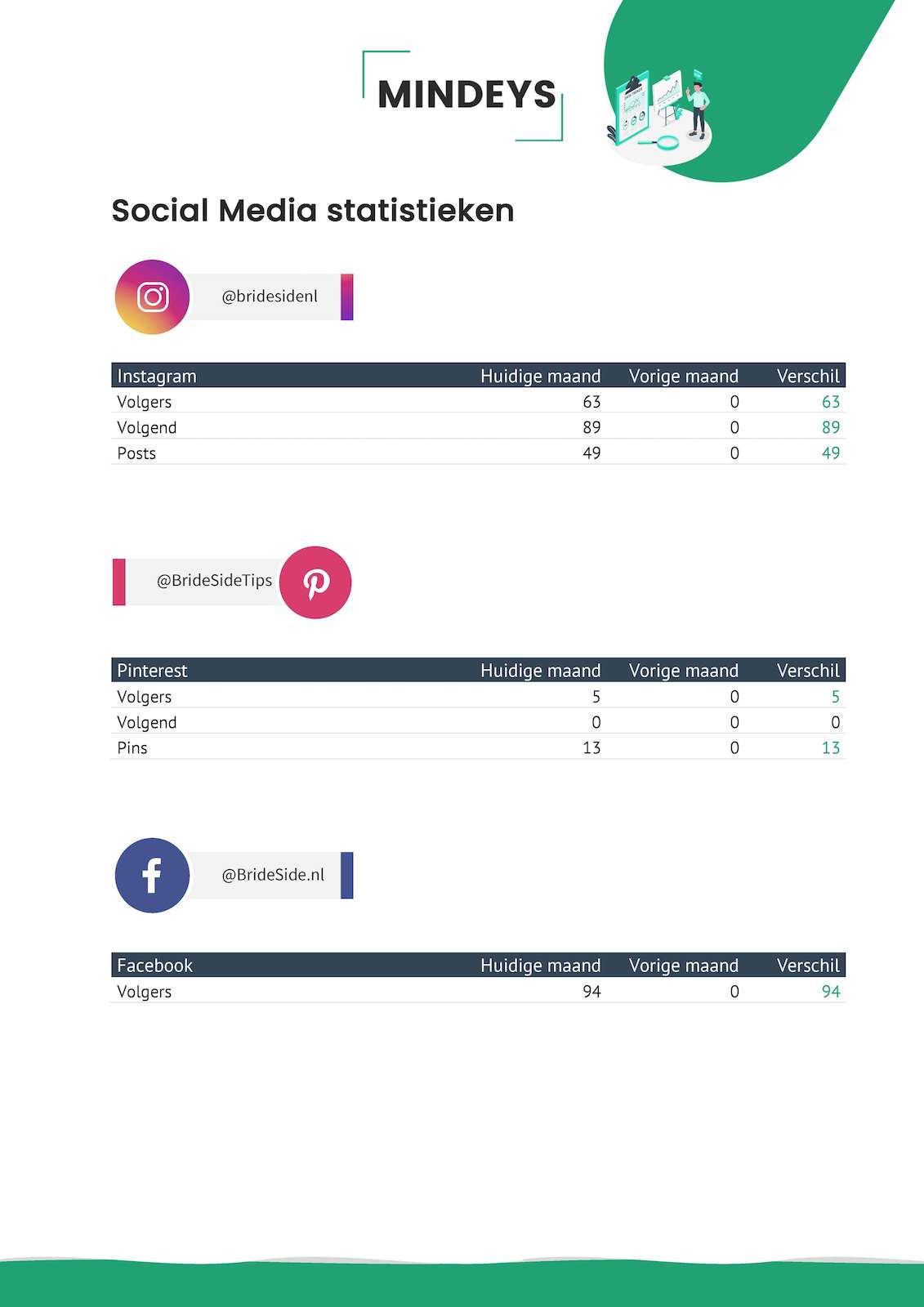The width and height of the screenshot is (924, 1307).
Task: Click the Pinterest logo icon
Action: (x=315, y=582)
